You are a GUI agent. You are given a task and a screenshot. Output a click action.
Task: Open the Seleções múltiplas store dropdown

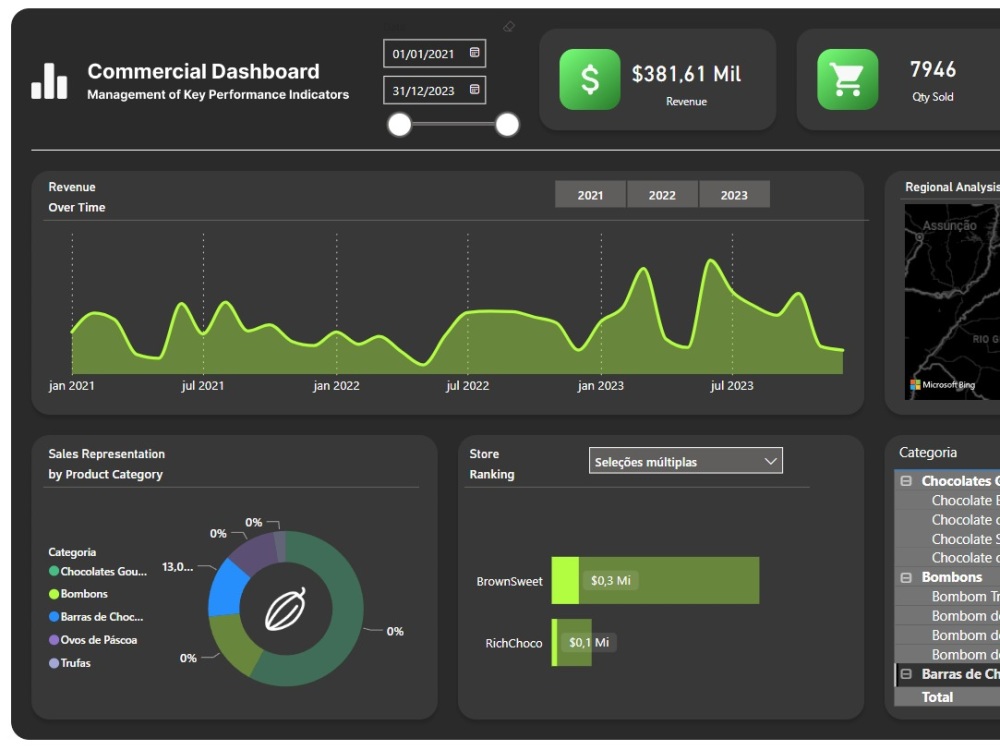[686, 461]
